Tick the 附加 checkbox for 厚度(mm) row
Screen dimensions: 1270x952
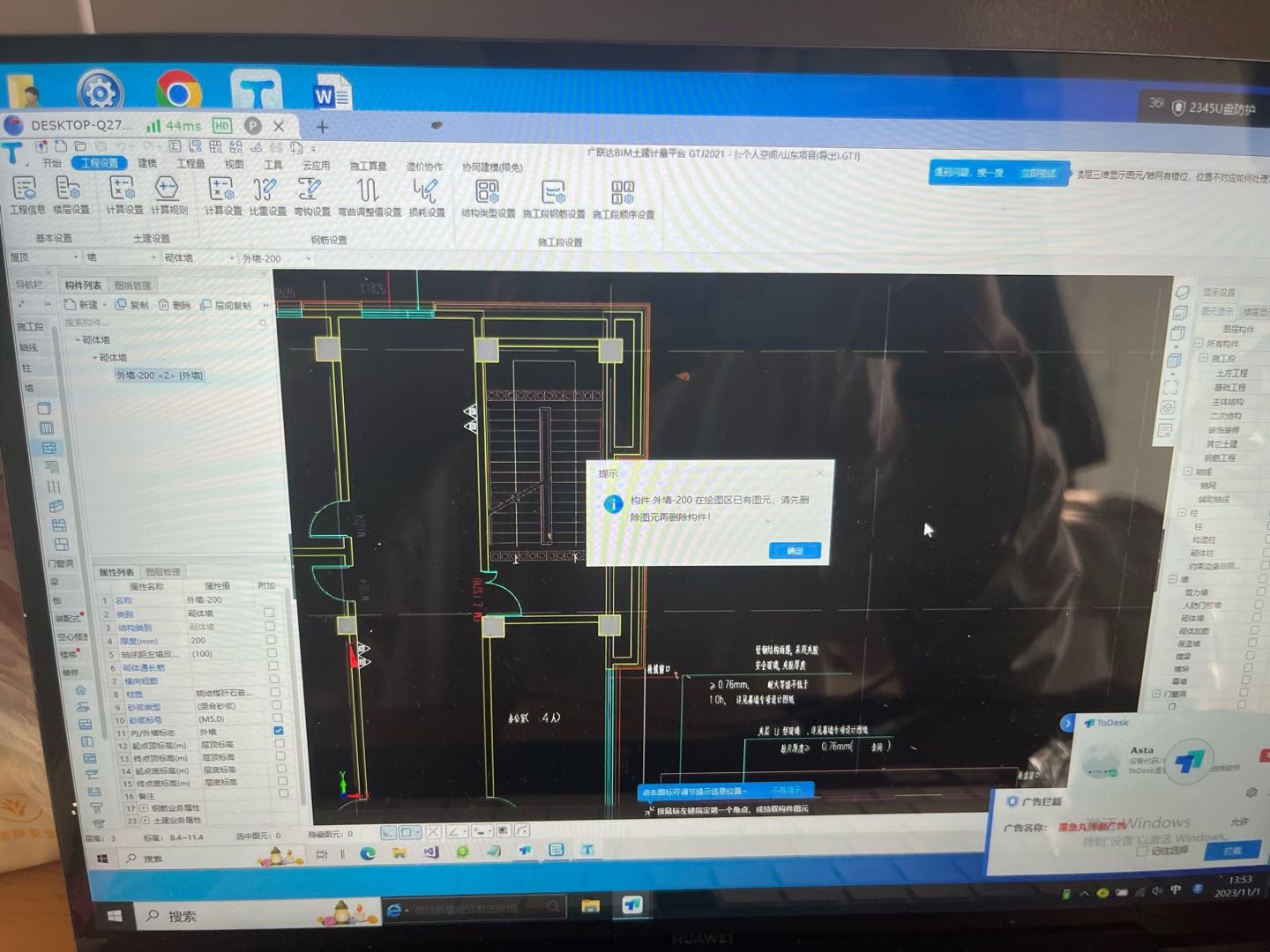tap(271, 640)
